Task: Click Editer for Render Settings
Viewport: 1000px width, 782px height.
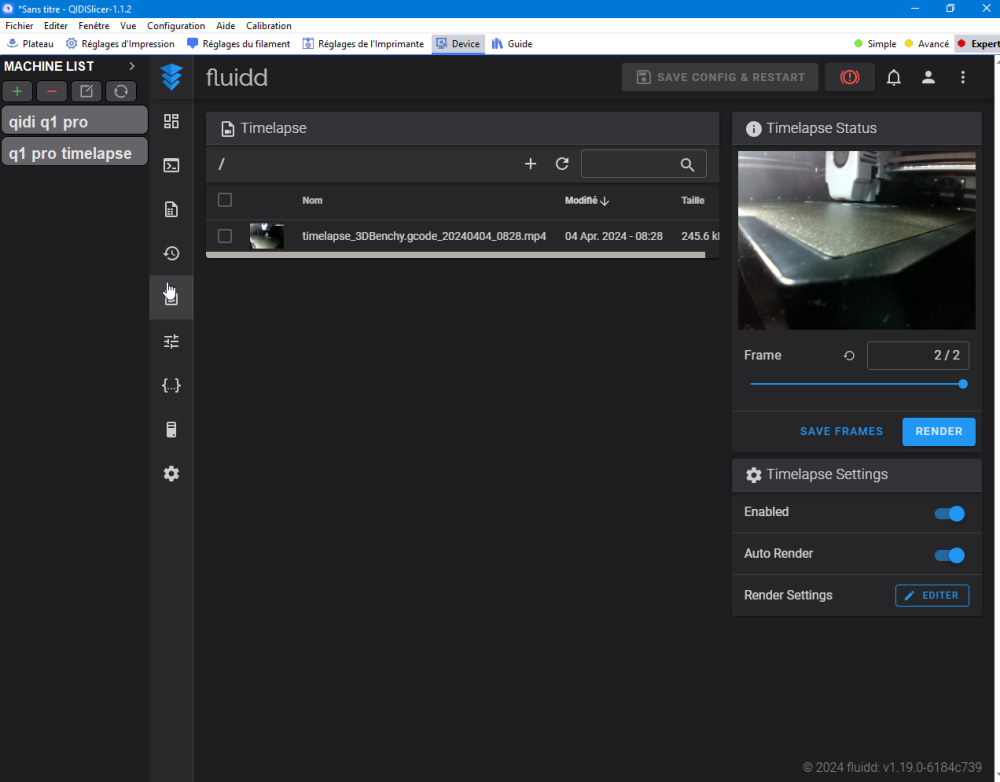Action: pos(932,595)
